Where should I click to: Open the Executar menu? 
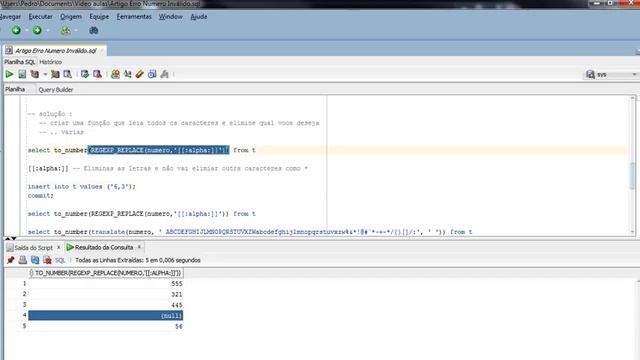coord(40,17)
